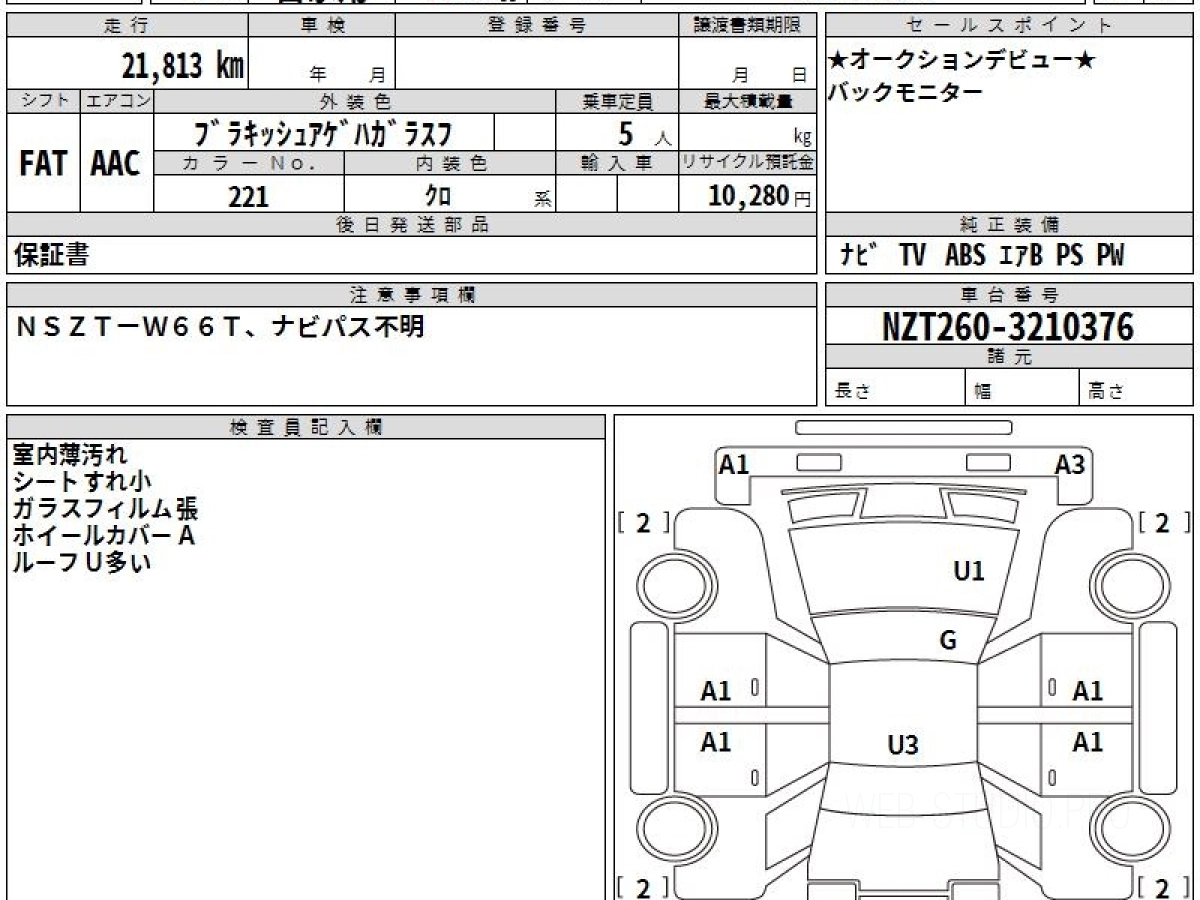Click the U1 mark on the hood
Screen dimensions: 1200x900
969,571
